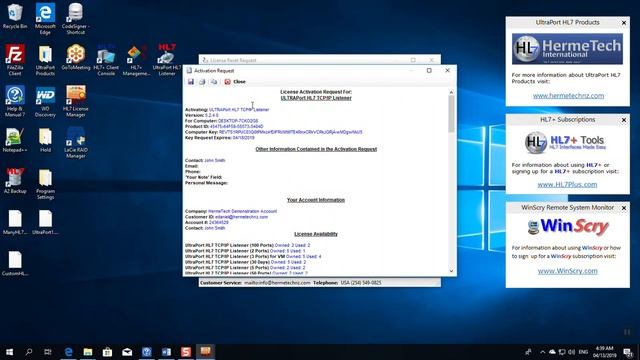Screen dimensions: 640x360
Task: Open WD Discovery desktop icon
Action: 45,101
